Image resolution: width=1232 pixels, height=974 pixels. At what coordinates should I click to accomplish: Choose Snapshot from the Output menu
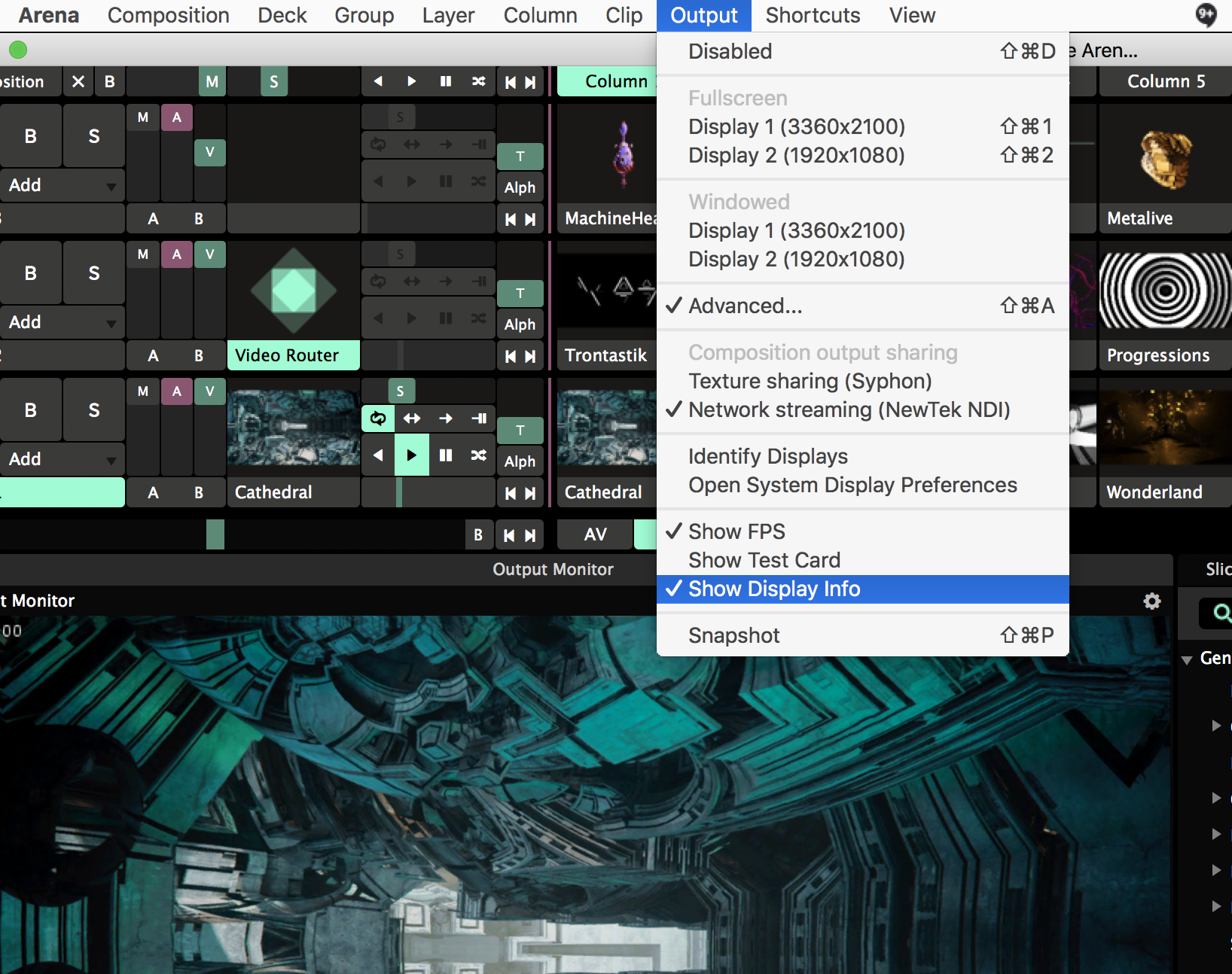[733, 635]
